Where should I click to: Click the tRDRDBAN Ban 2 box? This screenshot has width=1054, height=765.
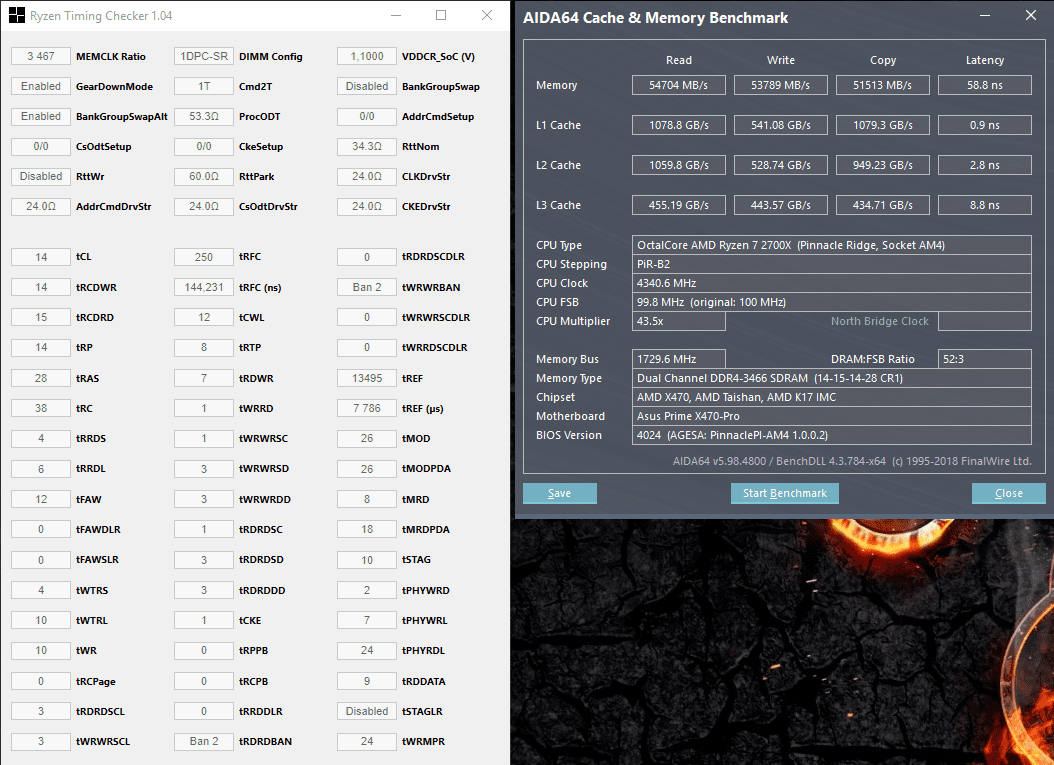(x=204, y=741)
